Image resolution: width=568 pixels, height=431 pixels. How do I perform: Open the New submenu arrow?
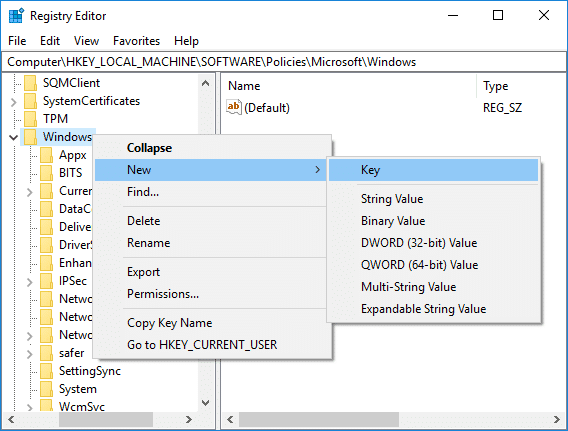pyautogui.click(x=317, y=170)
